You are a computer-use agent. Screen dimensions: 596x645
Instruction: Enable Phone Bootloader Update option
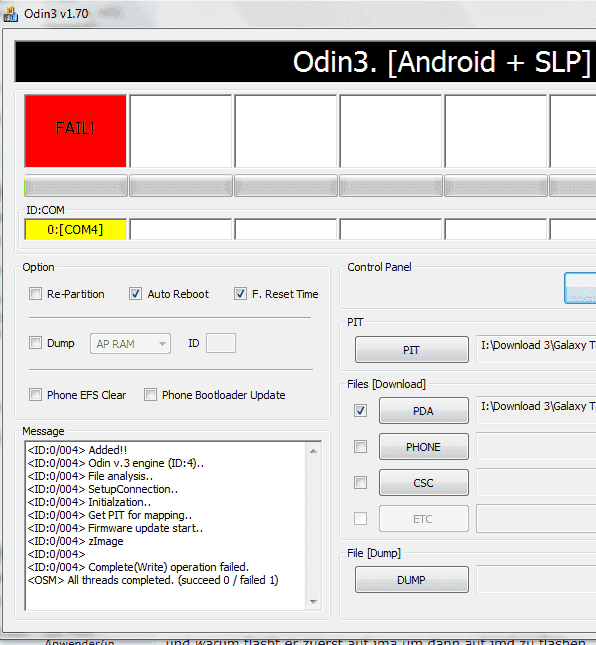point(150,394)
